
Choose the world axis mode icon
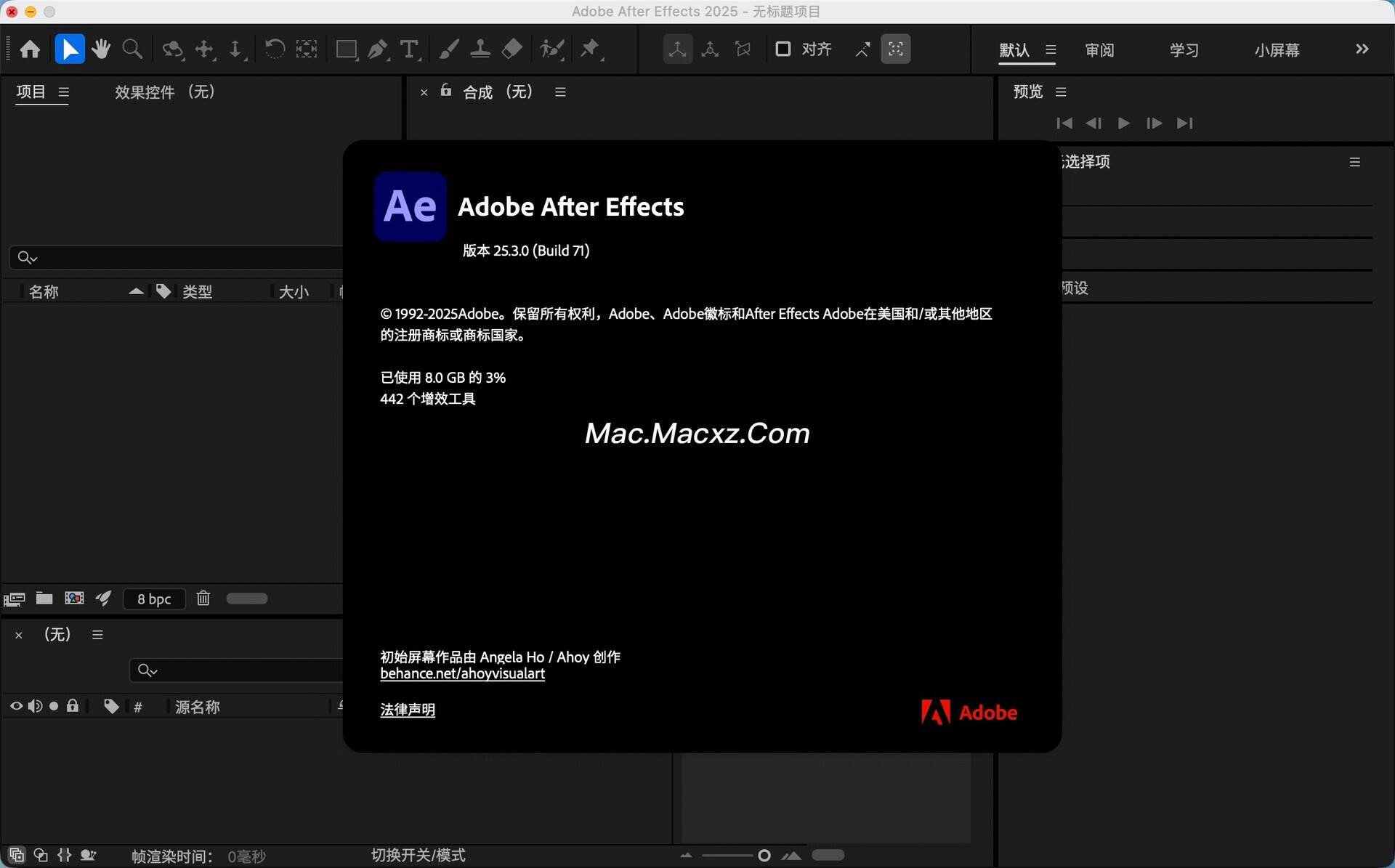[710, 49]
